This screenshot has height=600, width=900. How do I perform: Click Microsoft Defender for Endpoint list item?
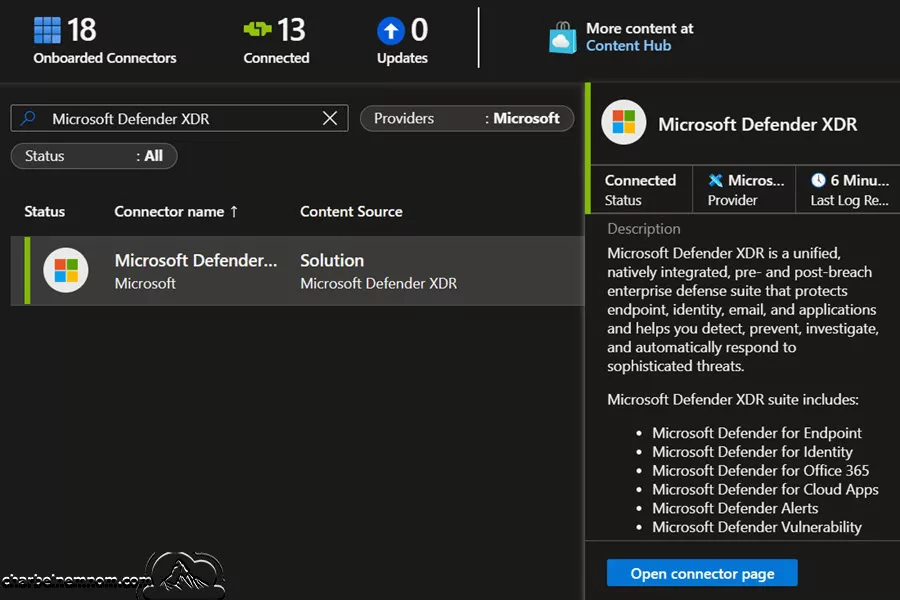(x=757, y=433)
